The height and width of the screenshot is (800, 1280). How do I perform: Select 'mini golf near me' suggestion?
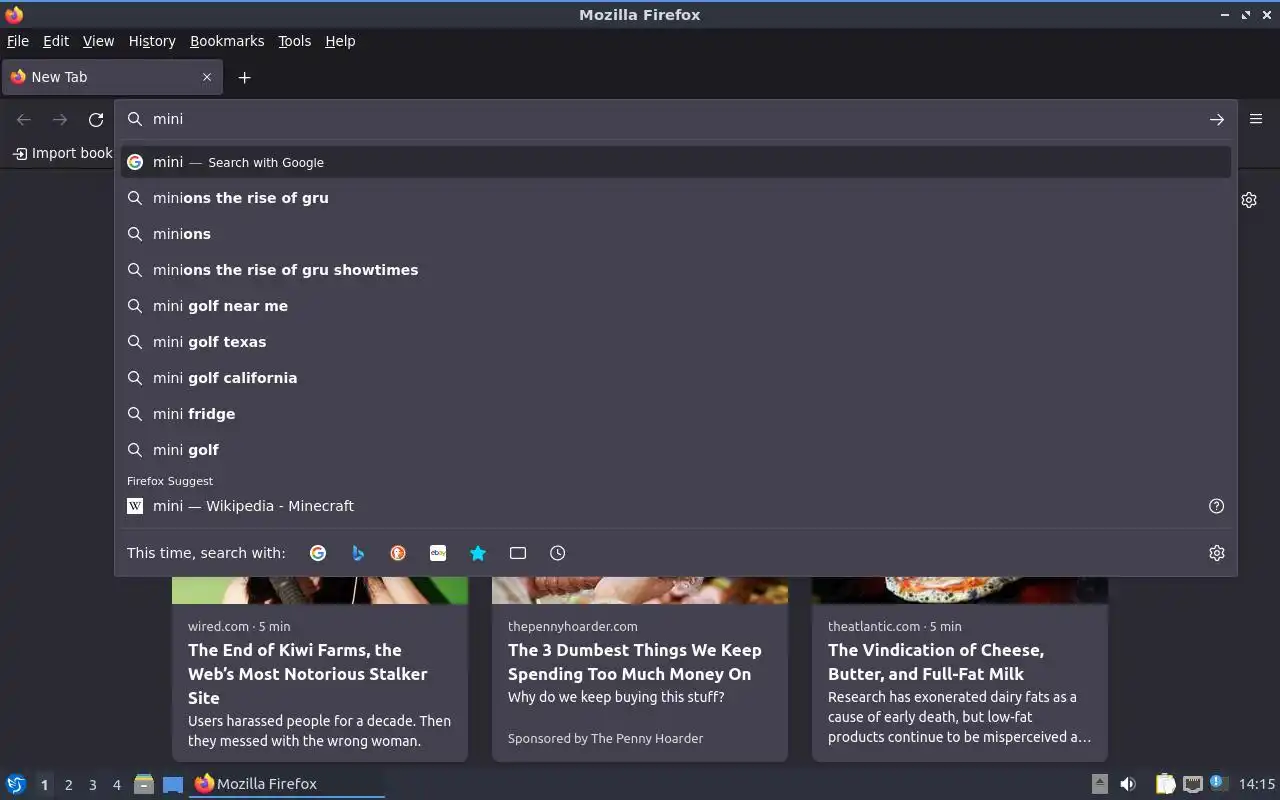pyautogui.click(x=676, y=306)
